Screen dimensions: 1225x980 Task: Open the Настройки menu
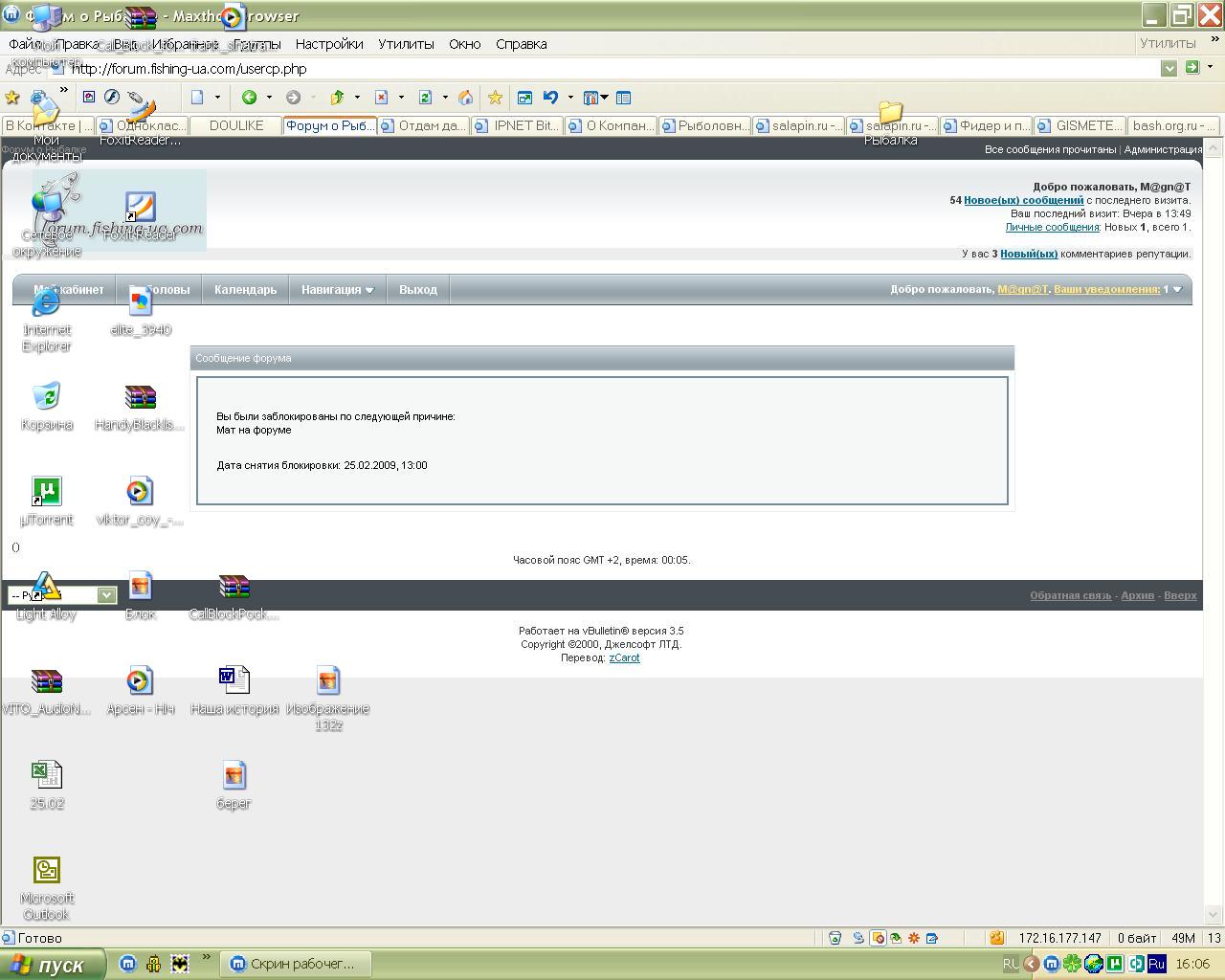point(328,44)
